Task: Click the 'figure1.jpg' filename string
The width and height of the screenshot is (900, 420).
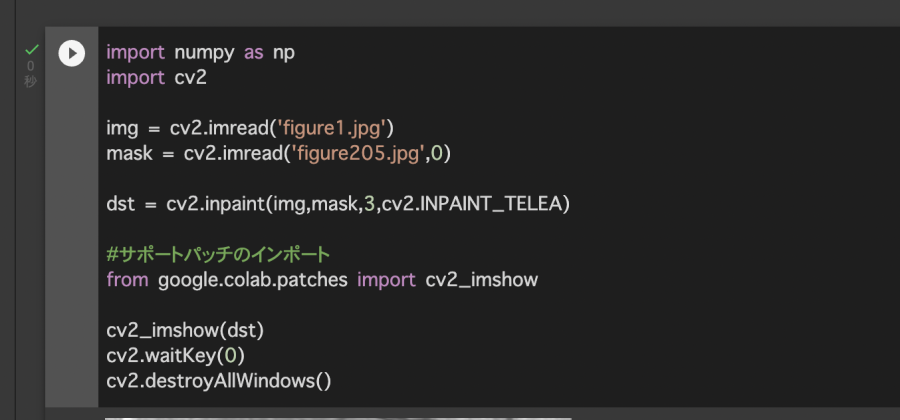Action: point(336,128)
